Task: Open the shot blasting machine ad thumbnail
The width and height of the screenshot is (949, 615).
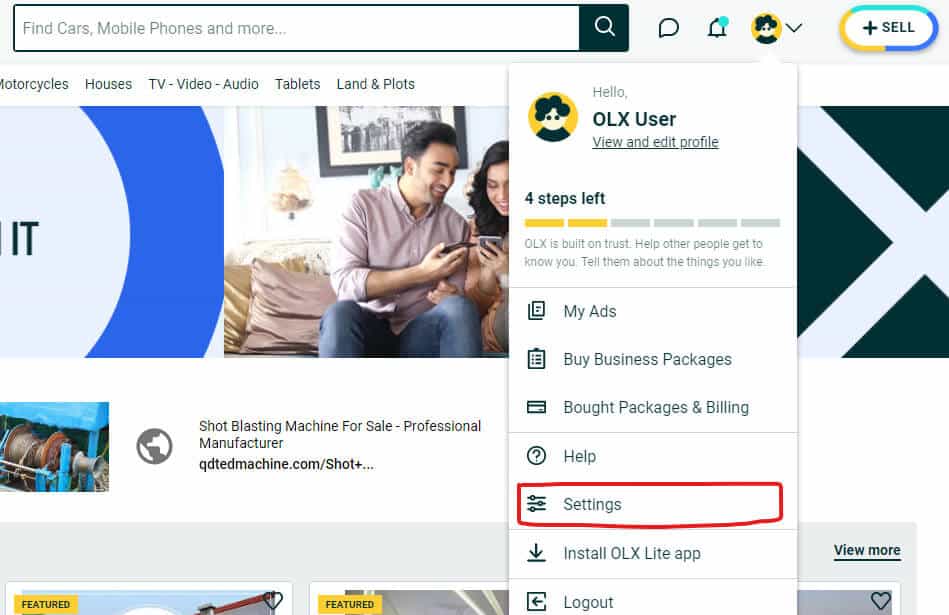Action: [54, 447]
